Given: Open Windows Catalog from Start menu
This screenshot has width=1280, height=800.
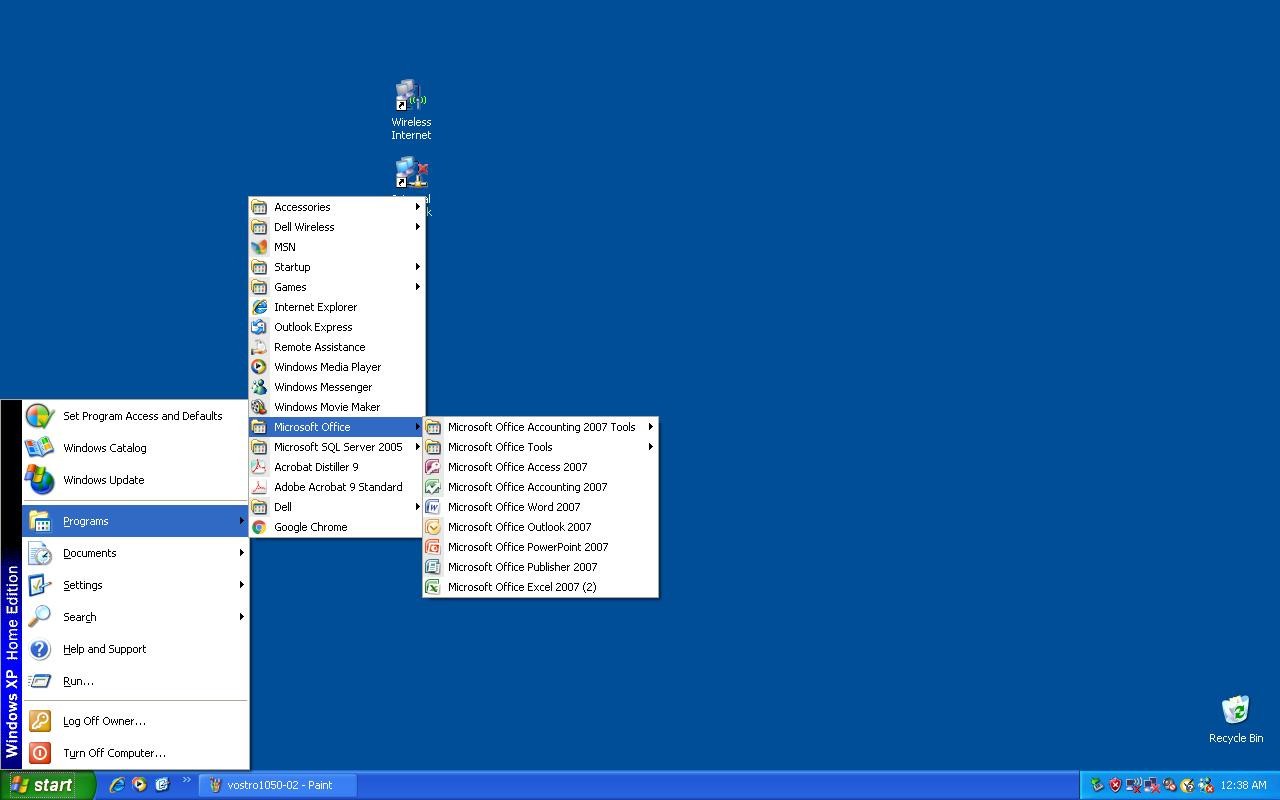Looking at the screenshot, I should [135, 448].
